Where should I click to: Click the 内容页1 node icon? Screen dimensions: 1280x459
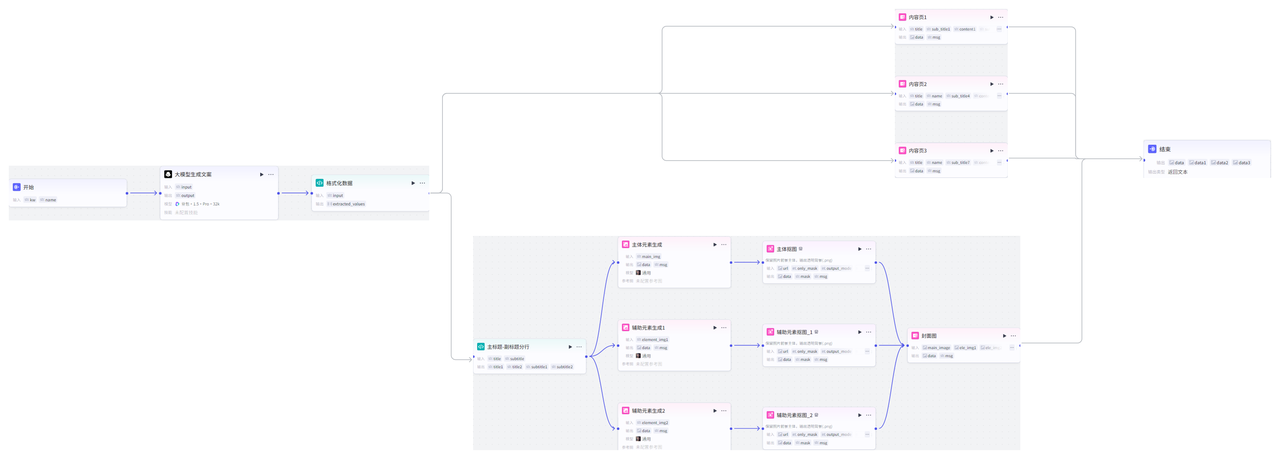(902, 17)
